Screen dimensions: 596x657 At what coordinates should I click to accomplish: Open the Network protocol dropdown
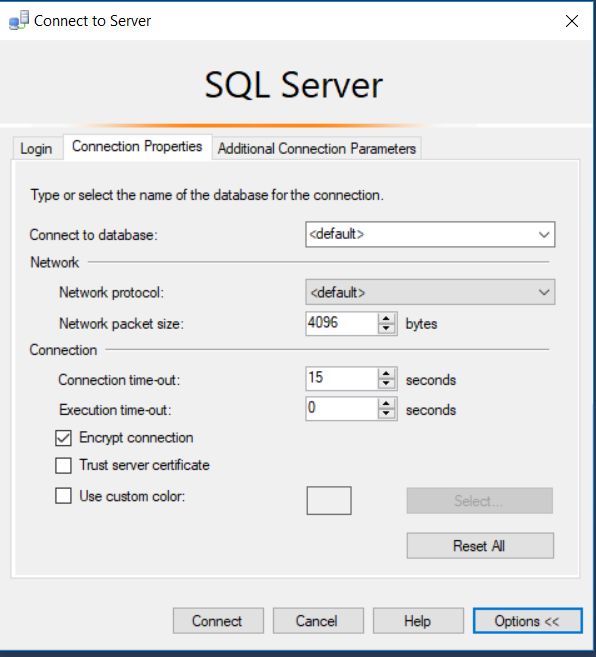coord(430,292)
